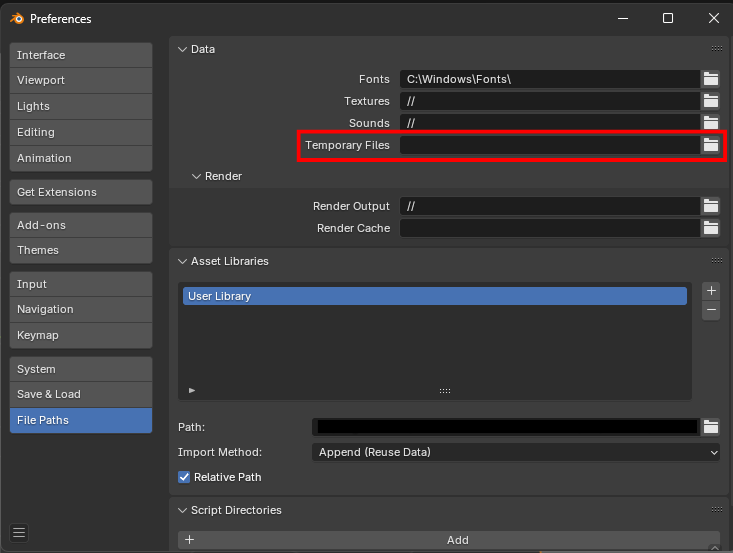Collapse the Render subpanel
Viewport: 733px width, 553px height.
click(x=196, y=176)
